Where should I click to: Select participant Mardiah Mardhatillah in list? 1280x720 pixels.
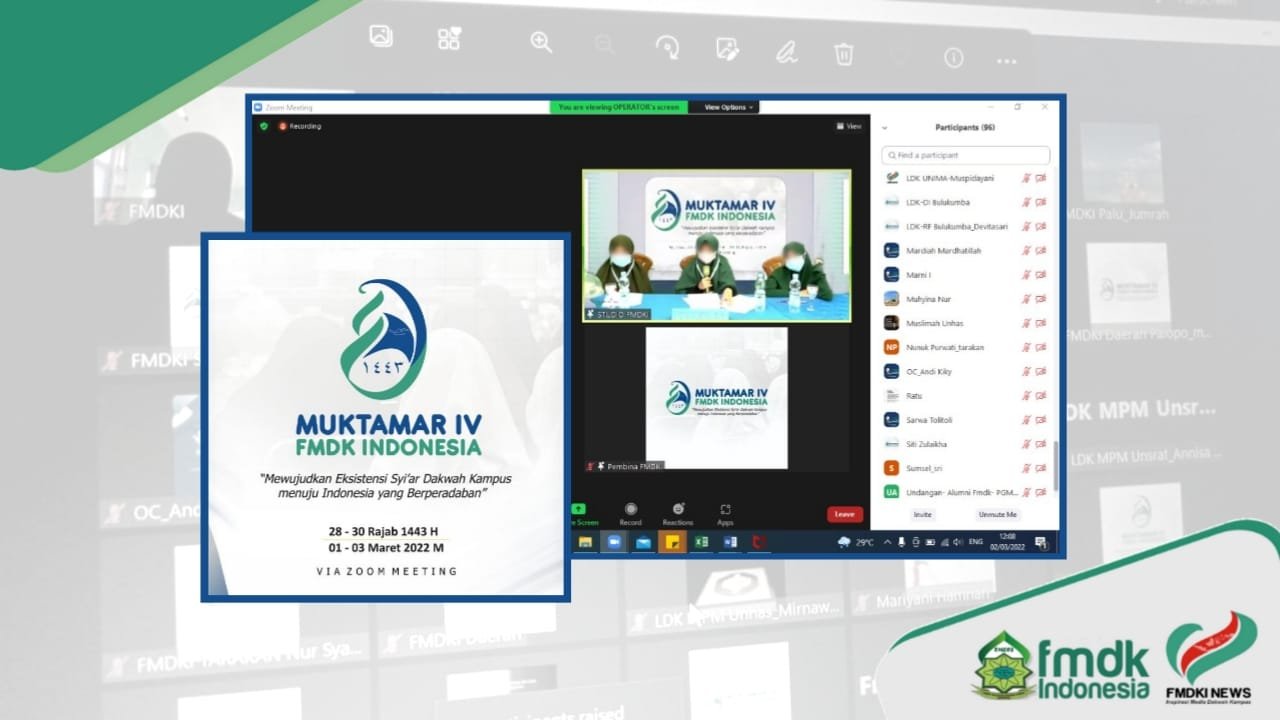tap(943, 251)
